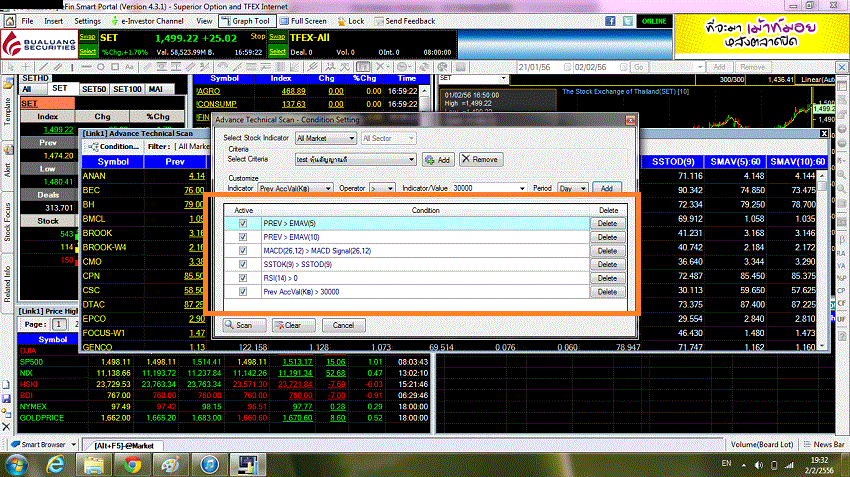
Task: Click the Full Screen toolbar button
Action: pyautogui.click(x=303, y=21)
